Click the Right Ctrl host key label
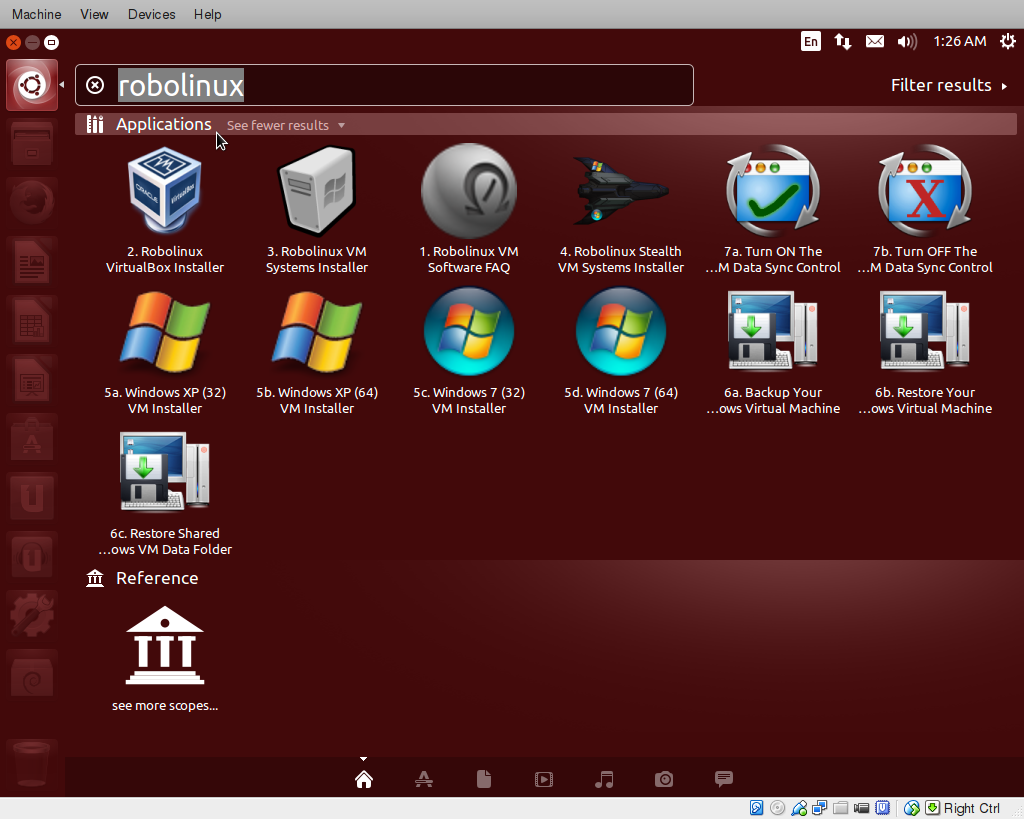 (972, 809)
